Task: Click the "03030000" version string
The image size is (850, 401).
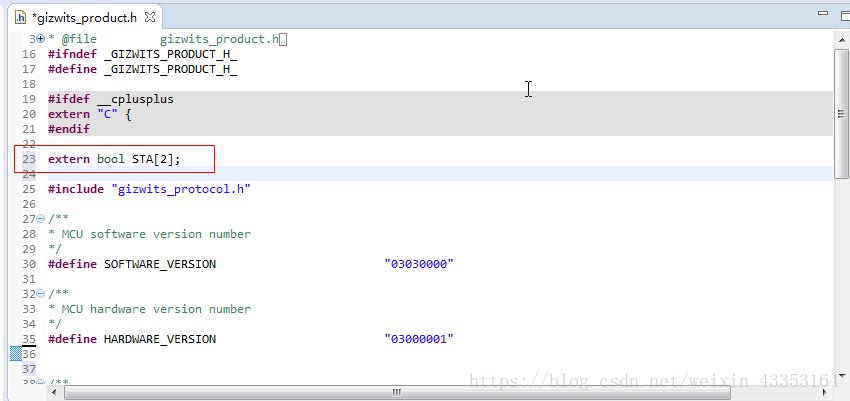Action: pos(419,264)
